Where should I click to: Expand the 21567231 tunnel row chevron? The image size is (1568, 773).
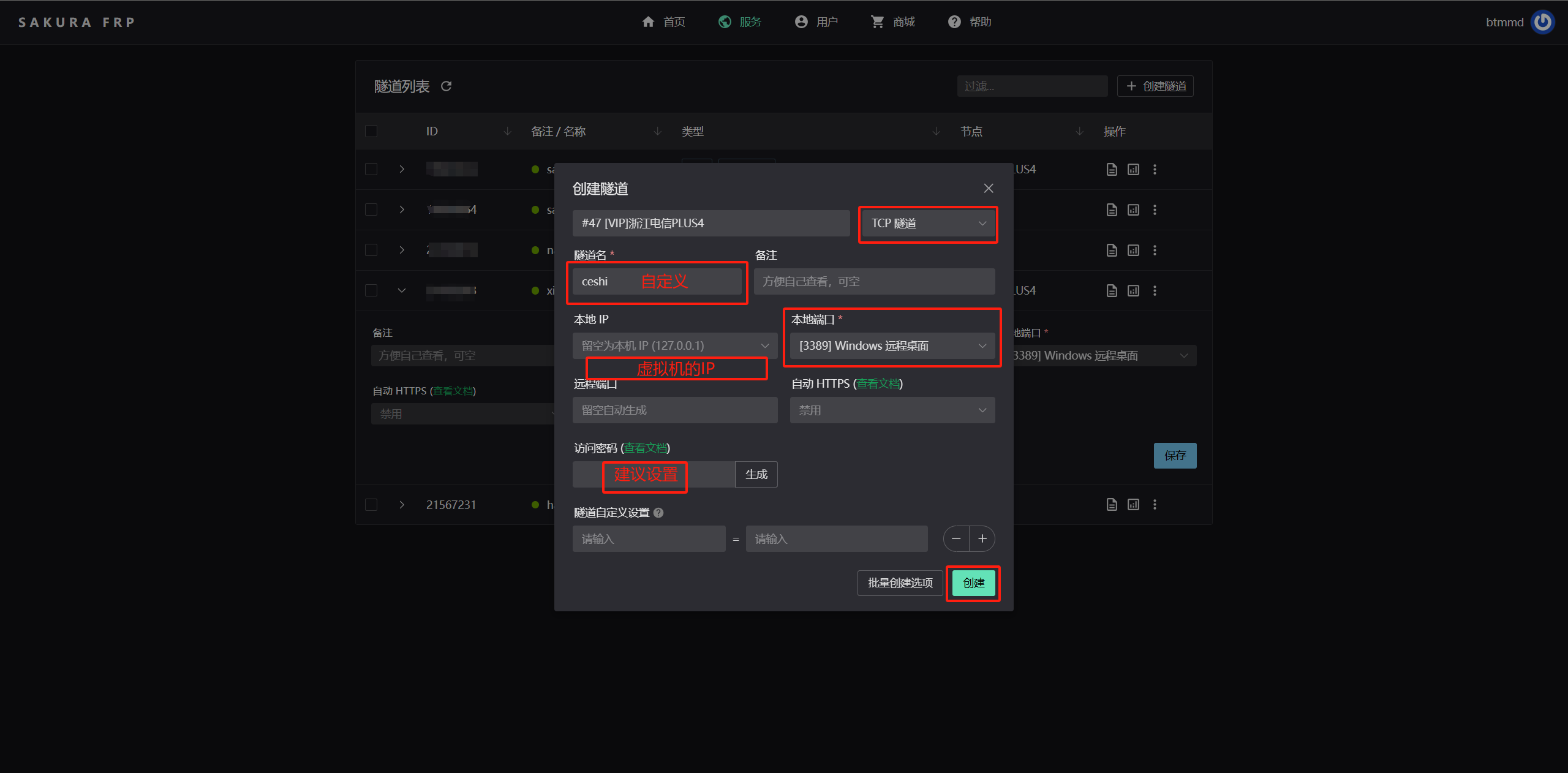402,505
